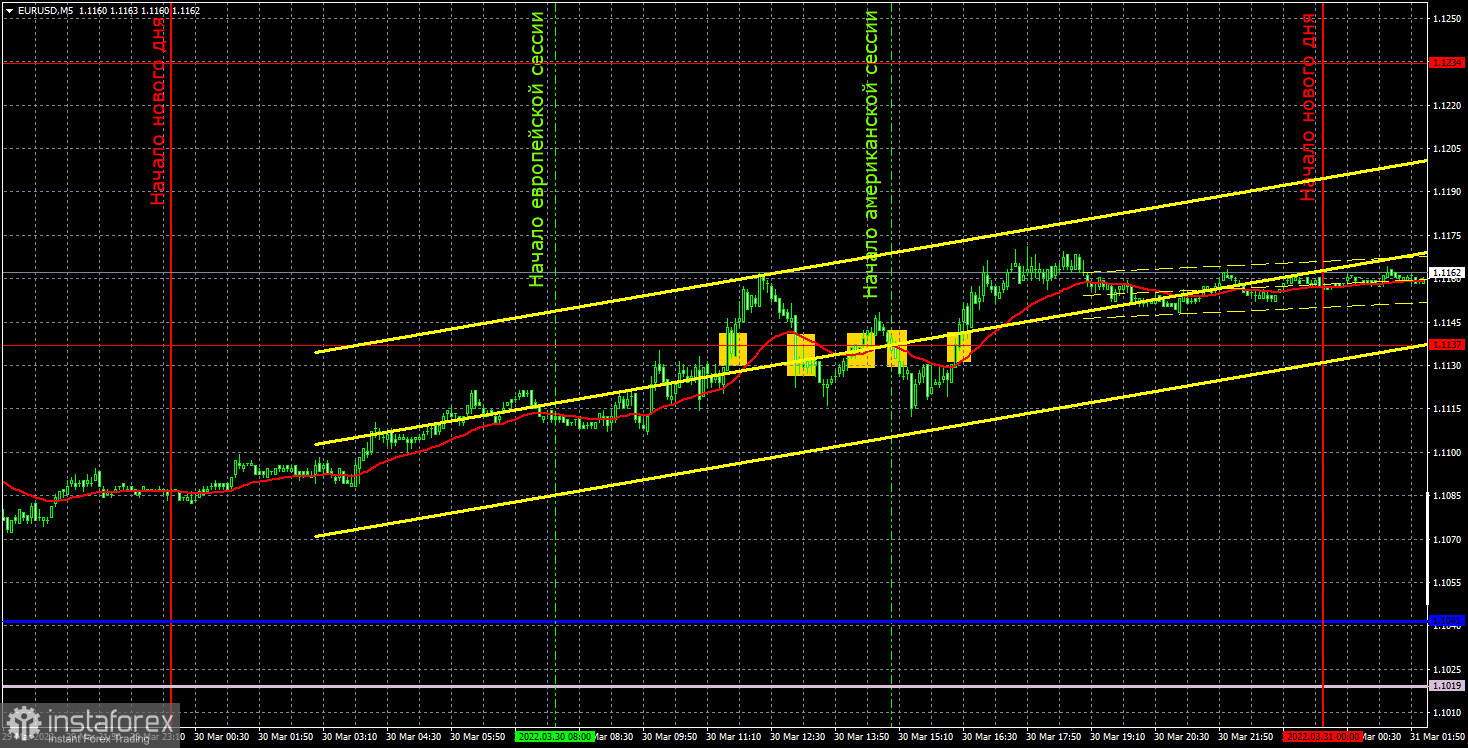Select the red 1.1137 price level label
The height and width of the screenshot is (748, 1468).
1447,344
